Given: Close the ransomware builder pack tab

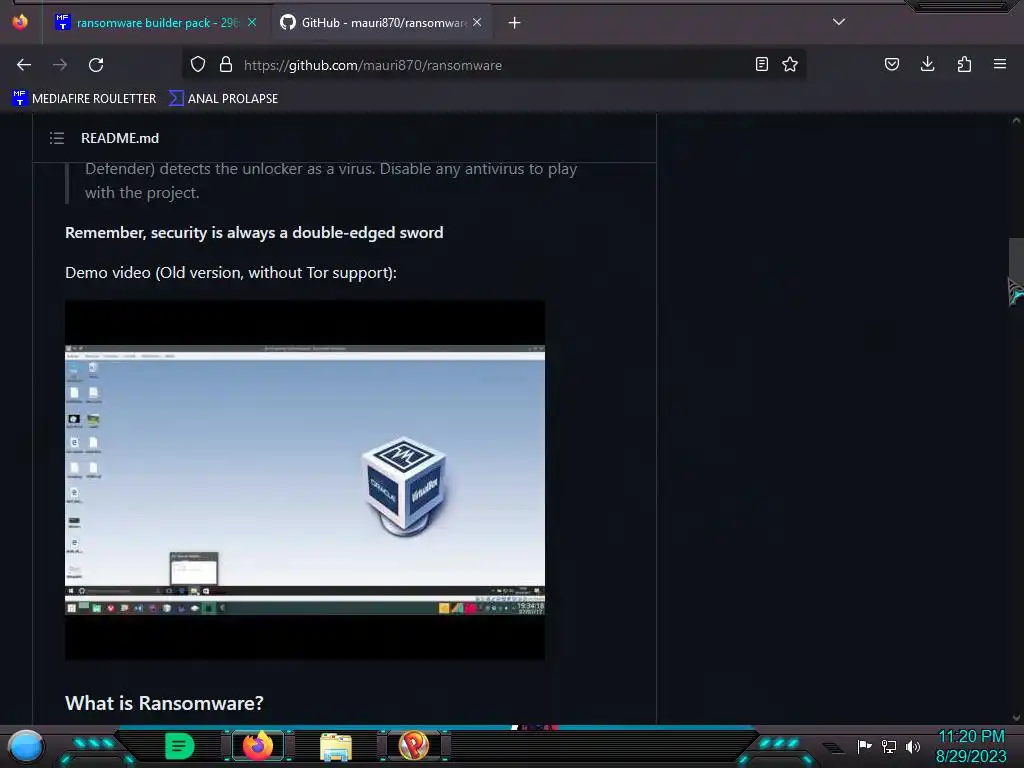Looking at the screenshot, I should [x=252, y=22].
